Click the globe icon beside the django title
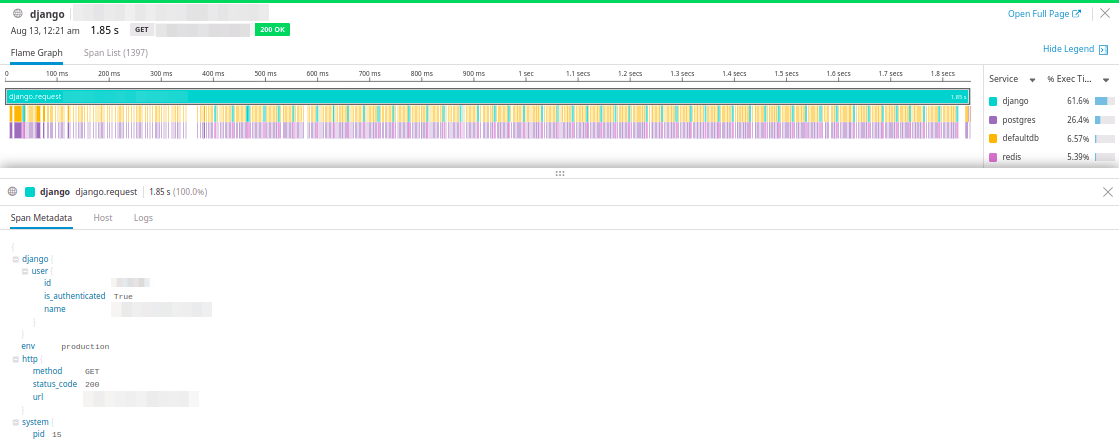Viewport: 1119px width, 440px height. [x=18, y=14]
